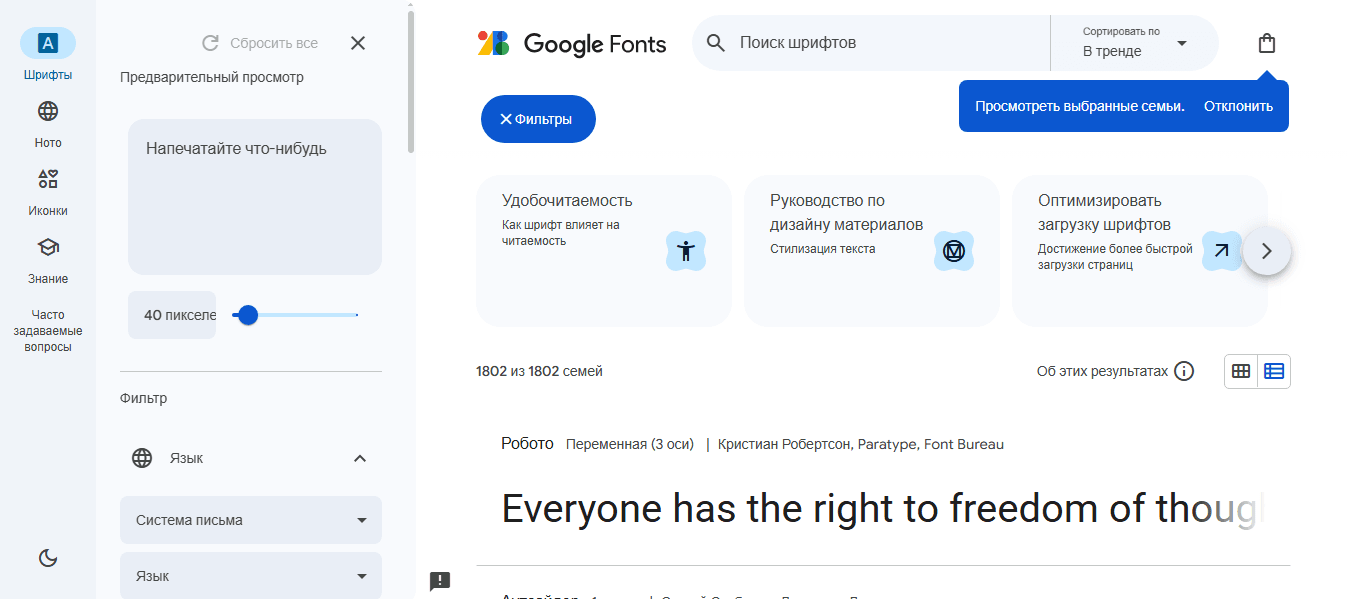The image size is (1347, 599).
Task: Open the Ното globe icon
Action: 48,111
